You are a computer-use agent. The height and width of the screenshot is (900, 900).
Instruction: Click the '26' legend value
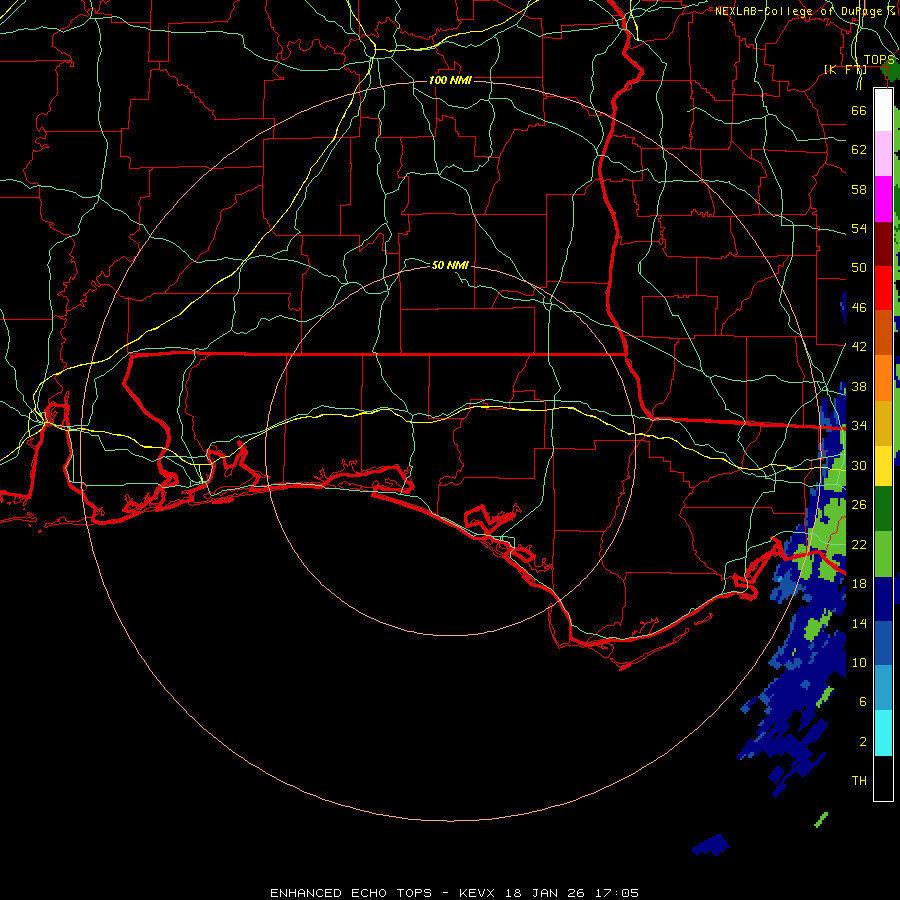pyautogui.click(x=859, y=505)
